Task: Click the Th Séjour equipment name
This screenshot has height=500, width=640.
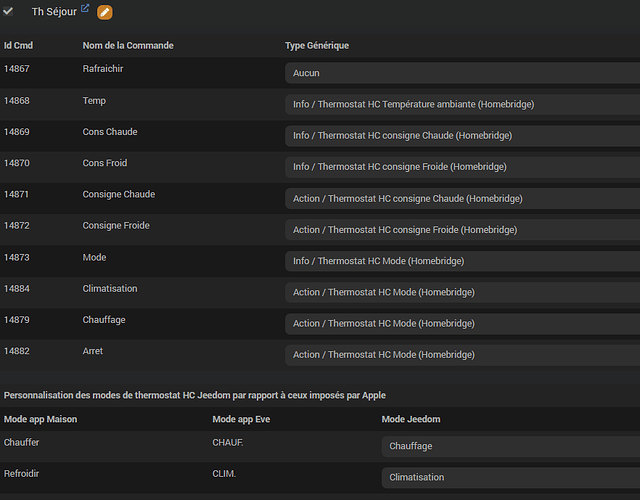Action: pyautogui.click(x=54, y=12)
